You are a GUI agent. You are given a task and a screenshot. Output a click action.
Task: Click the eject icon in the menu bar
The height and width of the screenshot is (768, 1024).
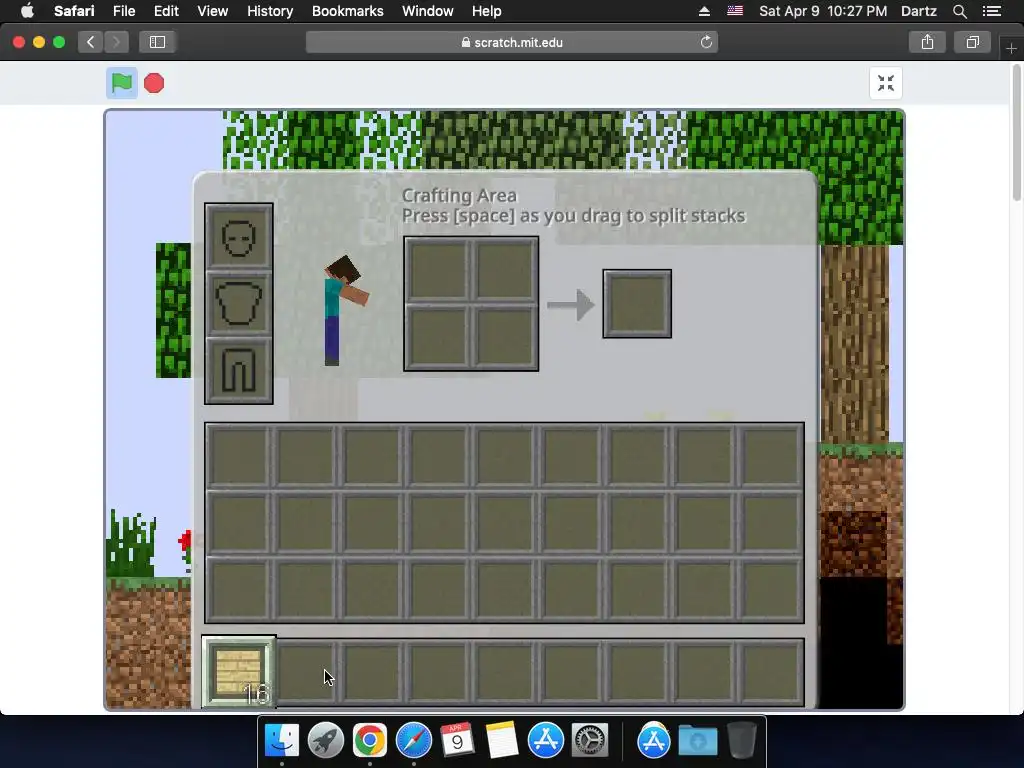coord(704,11)
